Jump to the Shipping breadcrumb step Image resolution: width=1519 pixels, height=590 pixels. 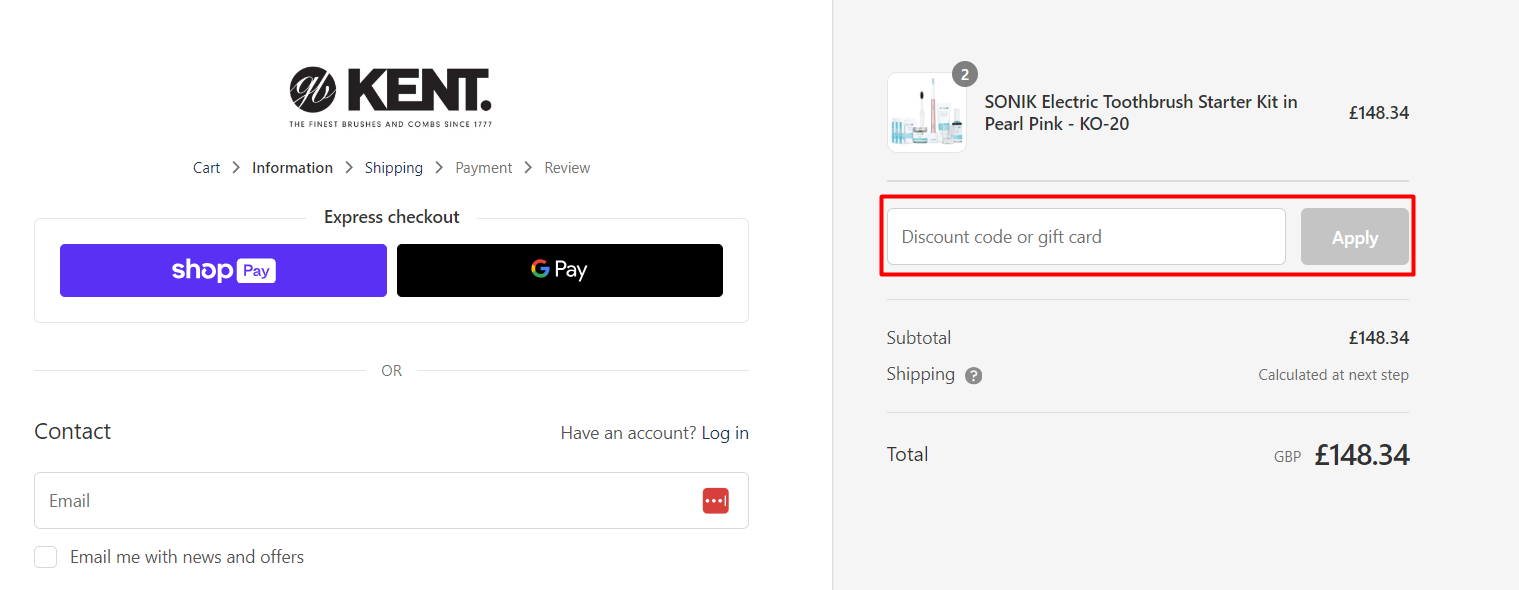(393, 168)
